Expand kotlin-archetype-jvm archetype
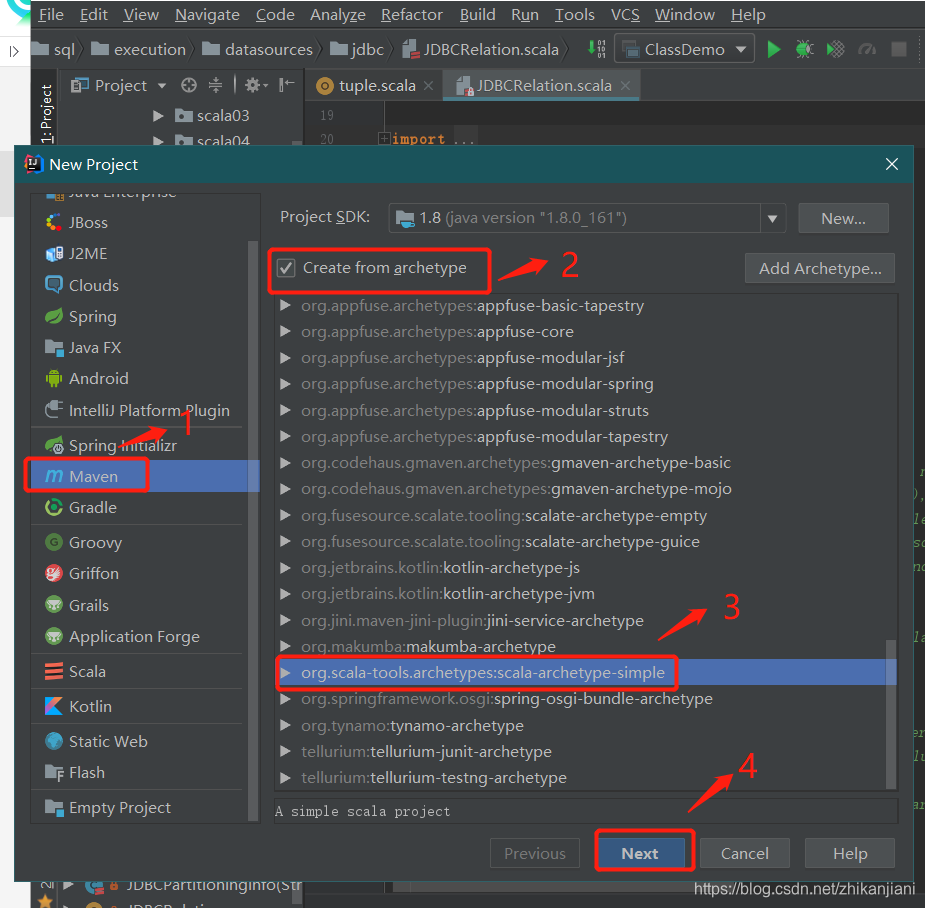925x908 pixels. point(286,594)
